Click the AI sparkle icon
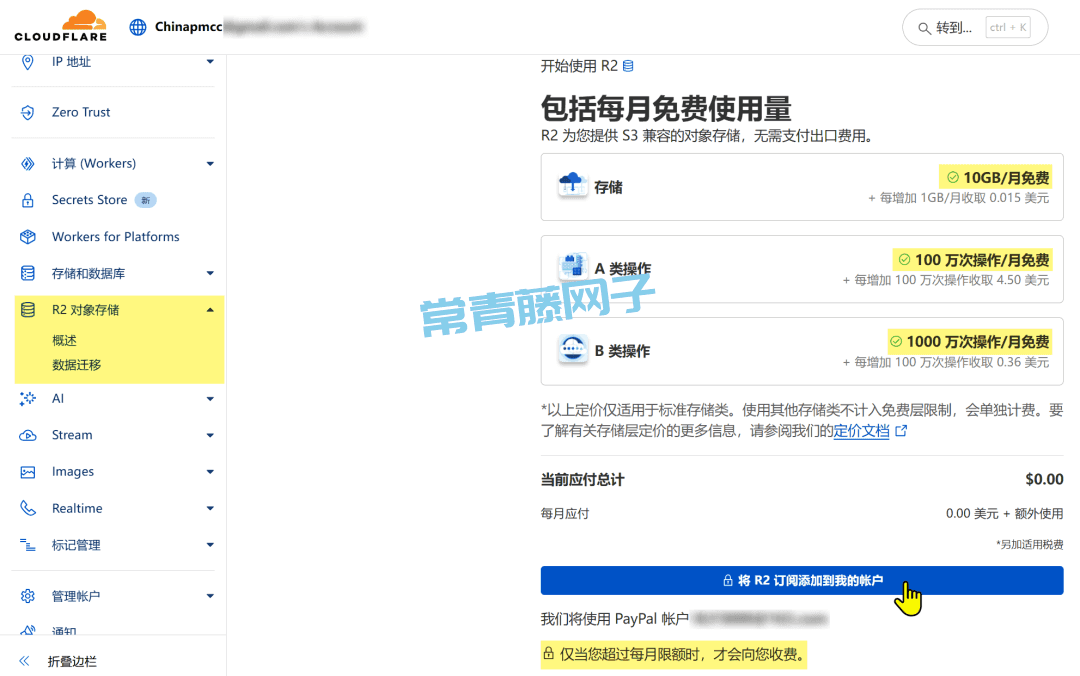This screenshot has width=1080, height=676. (28, 398)
